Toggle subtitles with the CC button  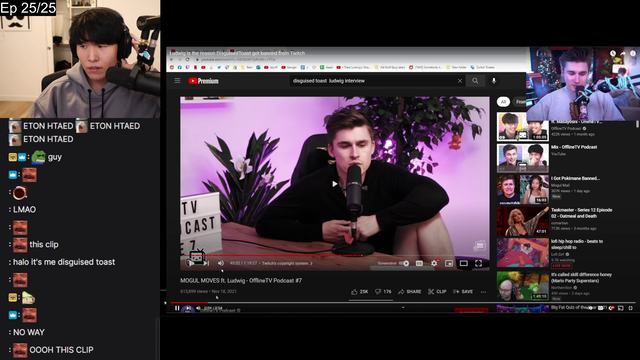[419, 263]
